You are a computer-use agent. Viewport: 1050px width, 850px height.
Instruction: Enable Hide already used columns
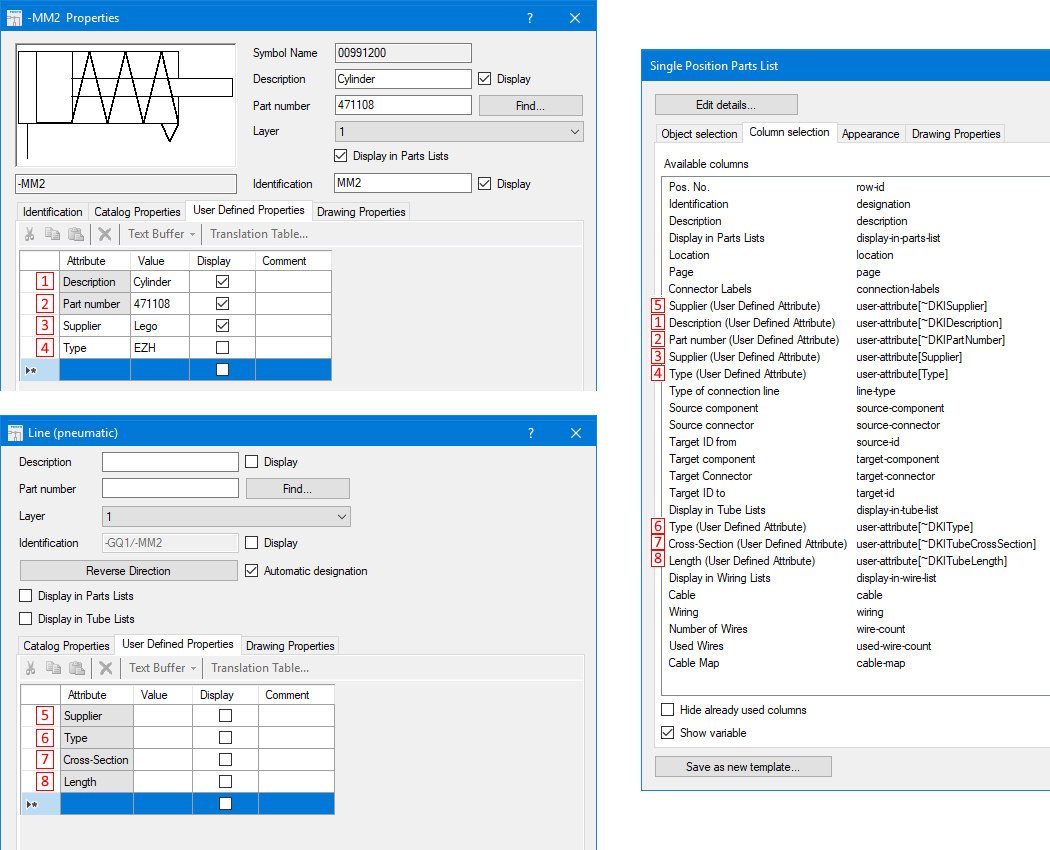(667, 709)
